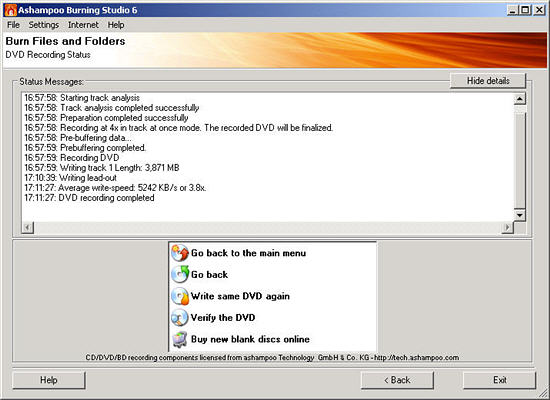Exit the burning application
Viewport: 550px width, 400px height.
[x=499, y=380]
